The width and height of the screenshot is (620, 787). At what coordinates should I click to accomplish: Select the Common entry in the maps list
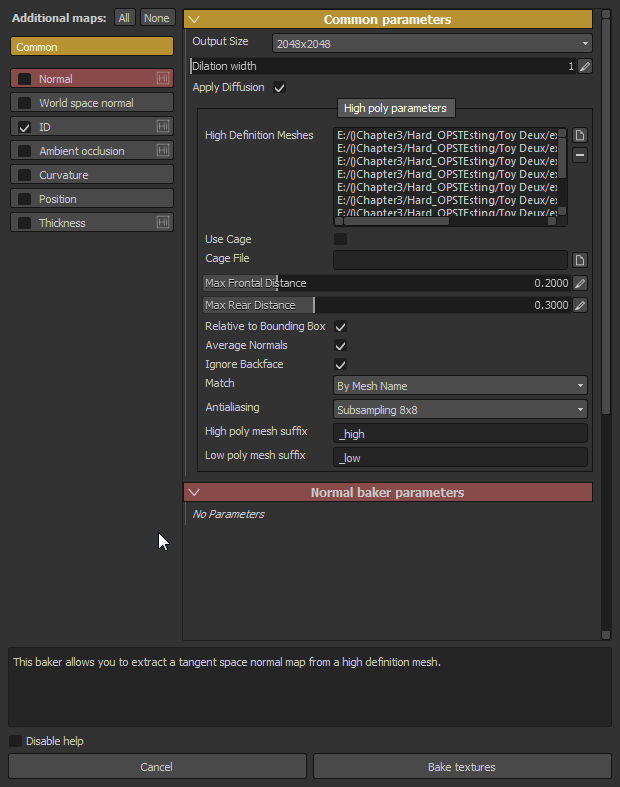point(92,47)
